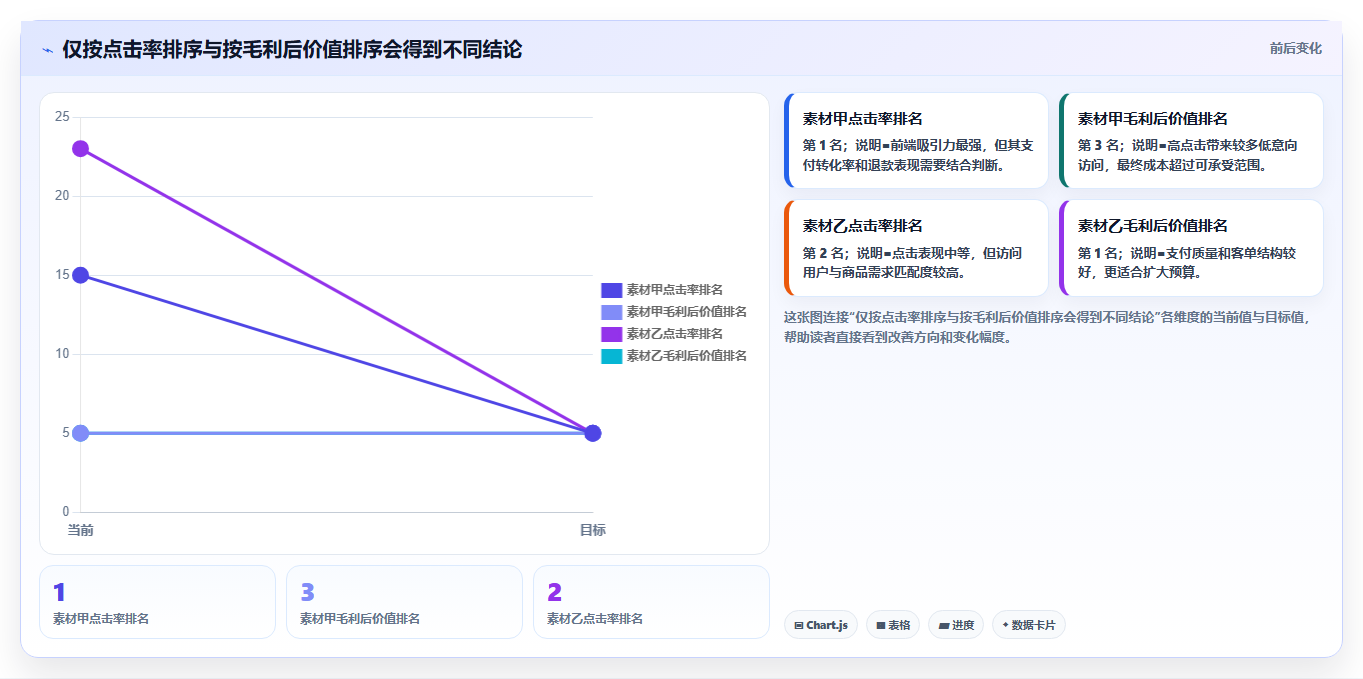Click 素材甲毛利后价值排名 label under value 3
The width and height of the screenshot is (1363, 679).
coord(360,619)
